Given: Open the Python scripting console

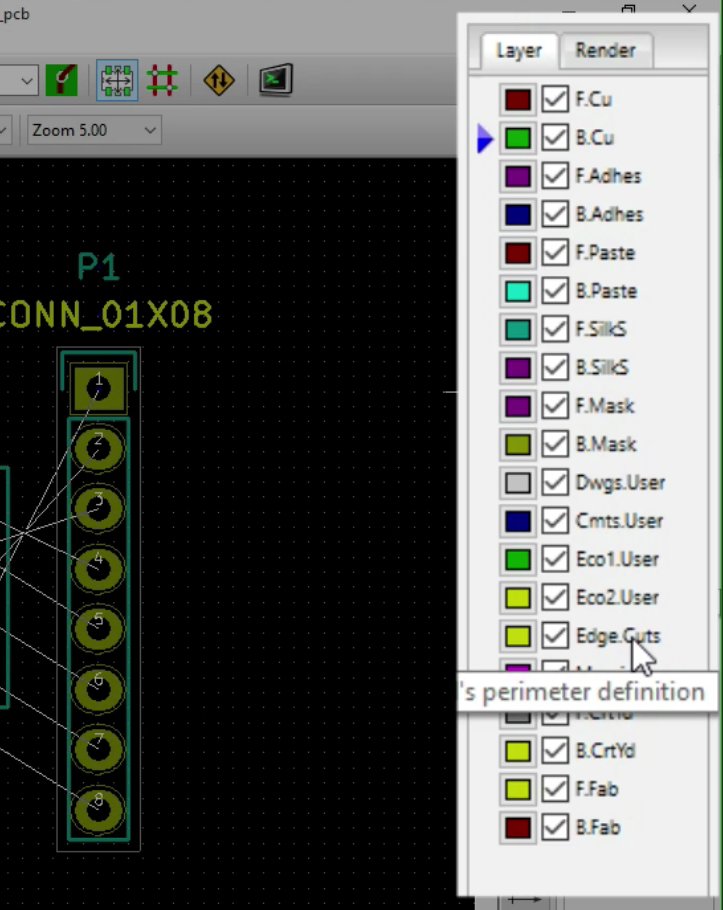Looking at the screenshot, I should [x=275, y=80].
